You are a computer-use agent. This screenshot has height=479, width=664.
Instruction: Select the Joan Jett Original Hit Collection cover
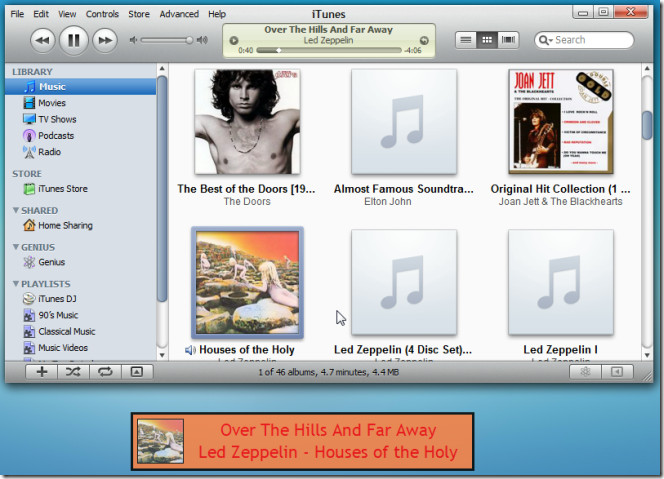click(x=561, y=122)
